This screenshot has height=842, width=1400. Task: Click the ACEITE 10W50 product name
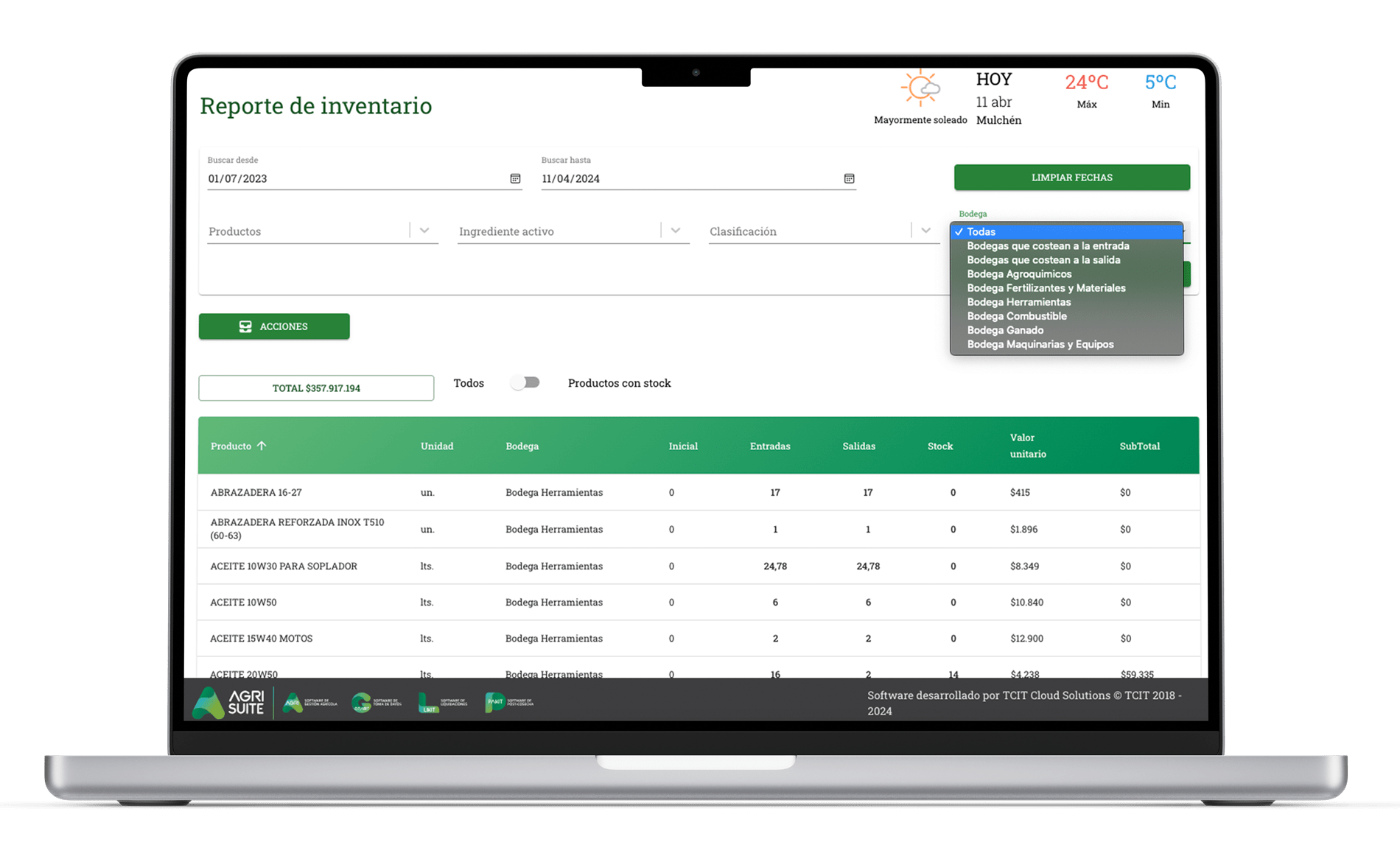243,602
